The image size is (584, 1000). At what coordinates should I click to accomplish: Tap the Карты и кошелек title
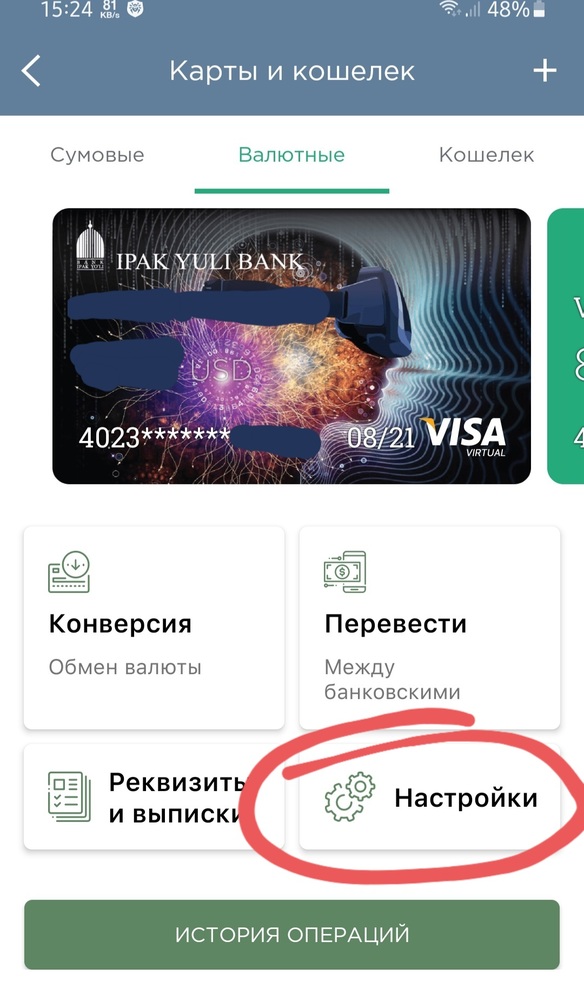(292, 71)
